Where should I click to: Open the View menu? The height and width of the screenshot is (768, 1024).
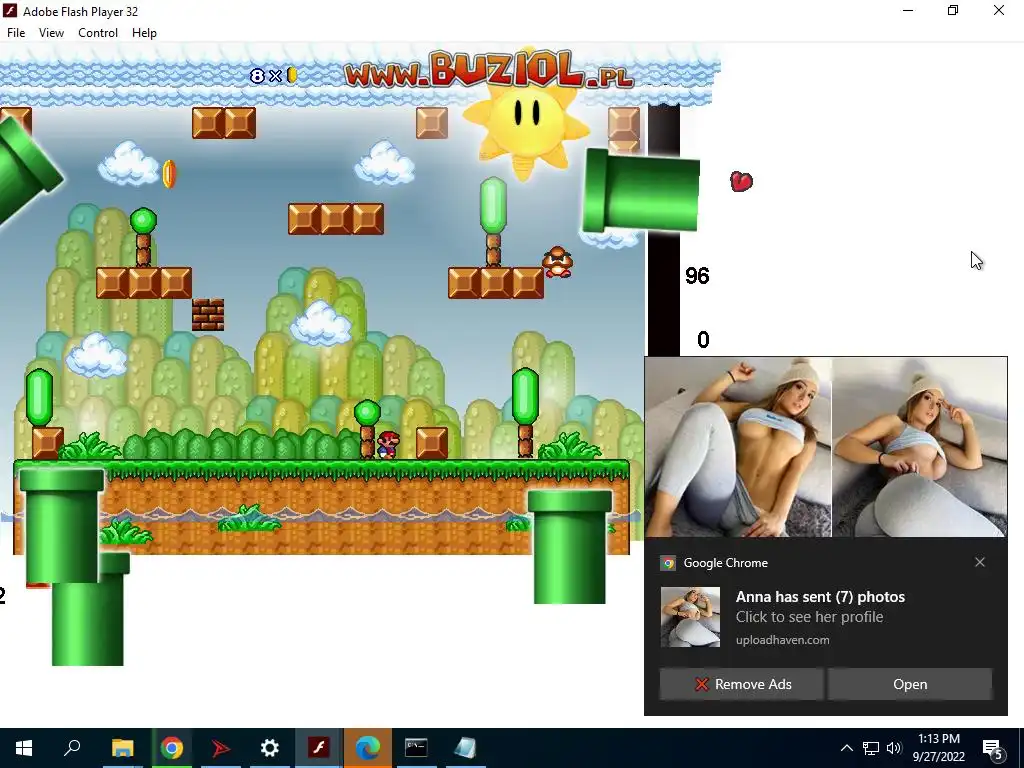click(51, 33)
